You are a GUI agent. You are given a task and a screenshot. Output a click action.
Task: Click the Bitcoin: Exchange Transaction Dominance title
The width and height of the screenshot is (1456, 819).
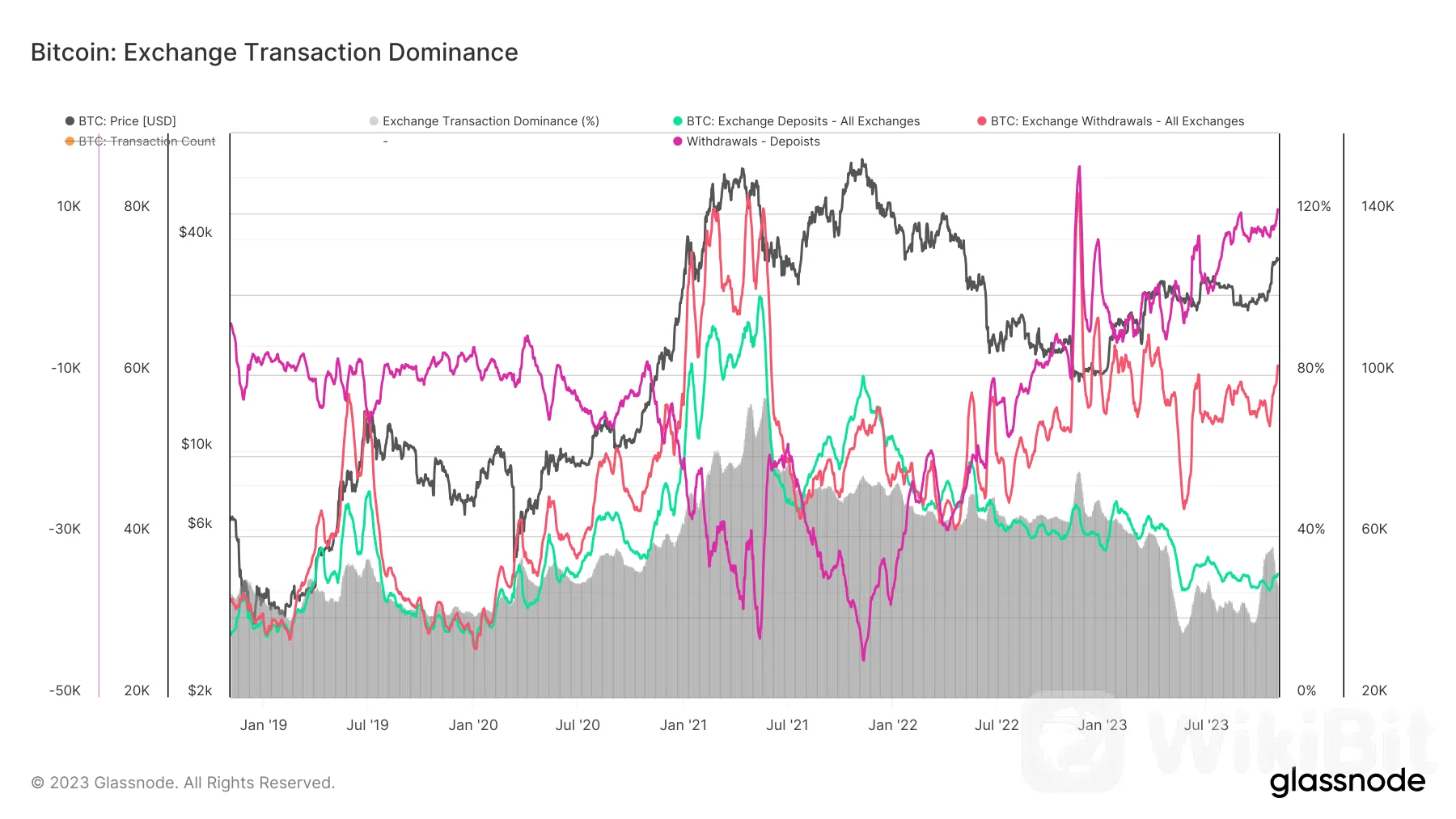point(274,53)
